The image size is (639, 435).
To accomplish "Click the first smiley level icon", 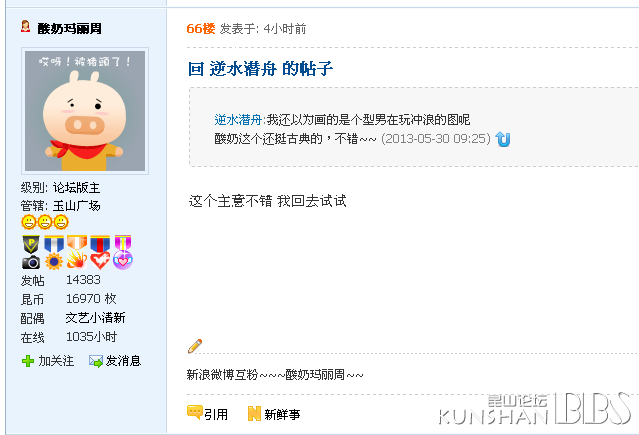I will click(29, 222).
